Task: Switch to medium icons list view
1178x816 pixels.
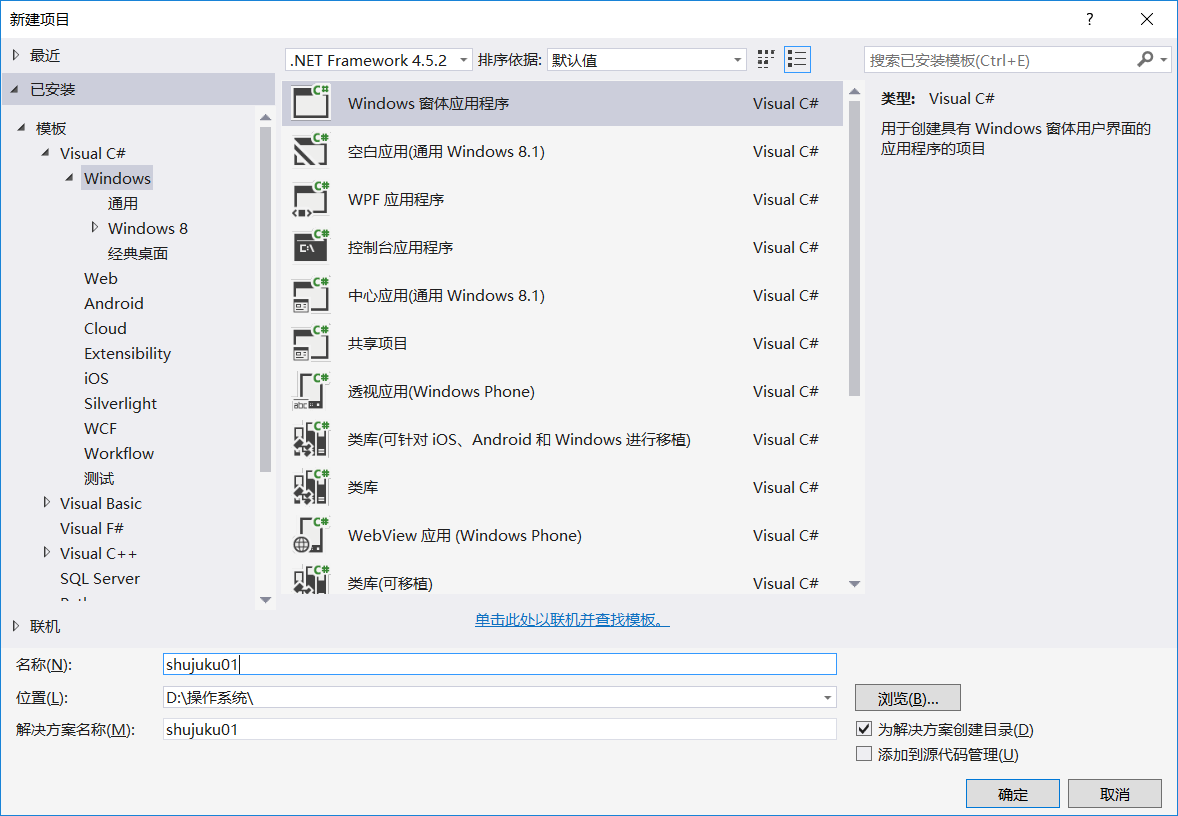Action: pyautogui.click(x=797, y=59)
